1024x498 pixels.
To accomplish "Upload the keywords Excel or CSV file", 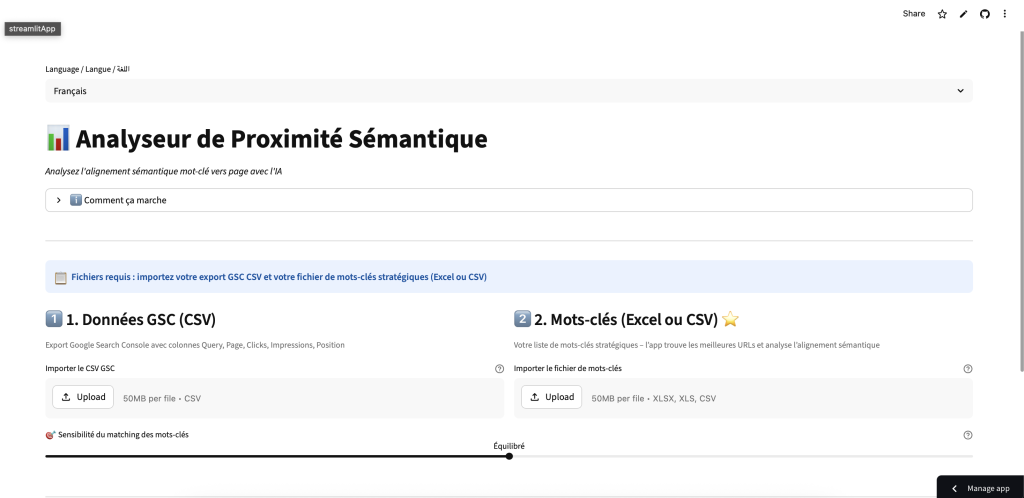I will 552,397.
